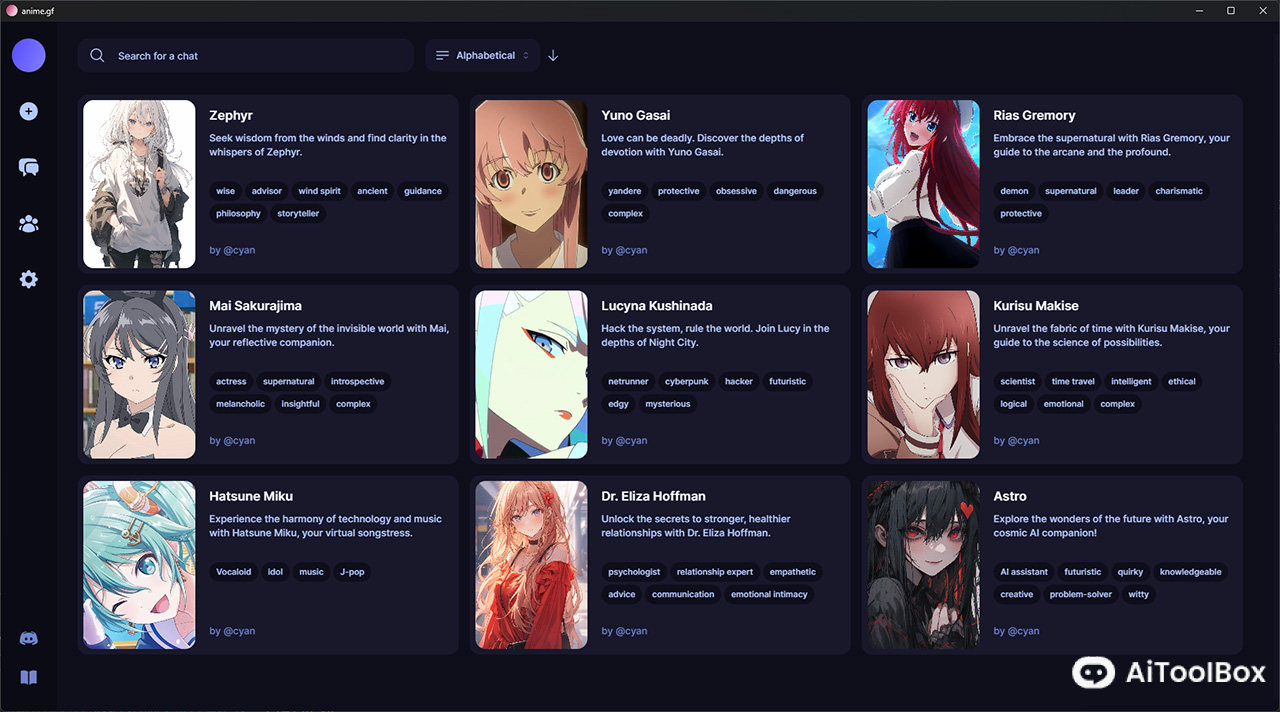
Task: Click 'by @cyan' on the Zephyr card
Action: pyautogui.click(x=232, y=250)
